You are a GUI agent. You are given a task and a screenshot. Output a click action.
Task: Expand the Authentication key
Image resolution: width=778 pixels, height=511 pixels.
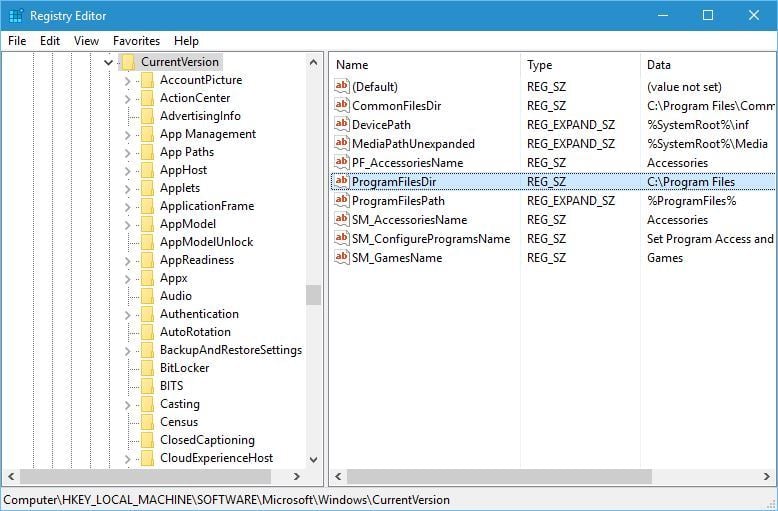pyautogui.click(x=128, y=315)
